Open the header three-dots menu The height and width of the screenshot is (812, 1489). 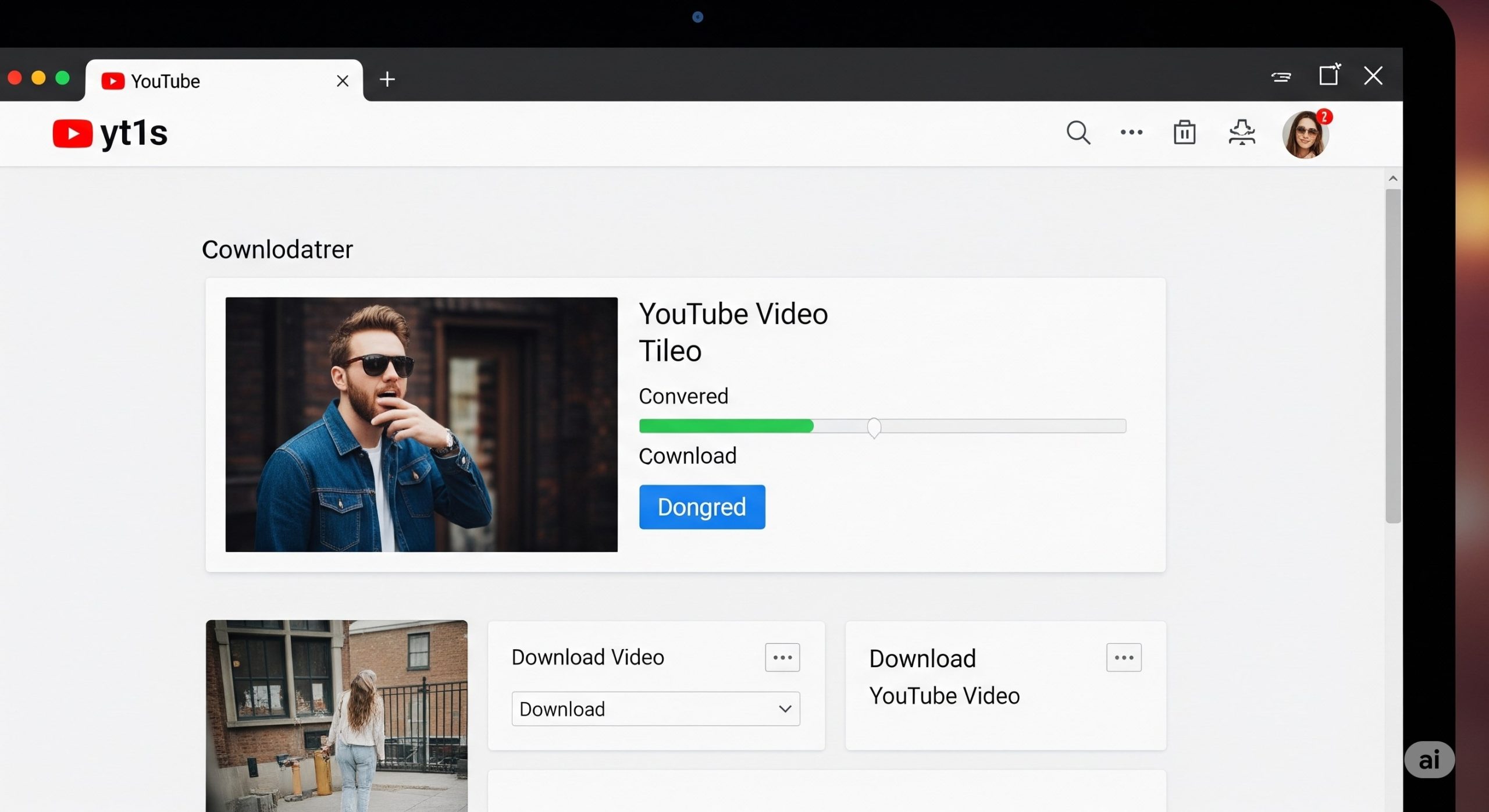coord(1131,133)
